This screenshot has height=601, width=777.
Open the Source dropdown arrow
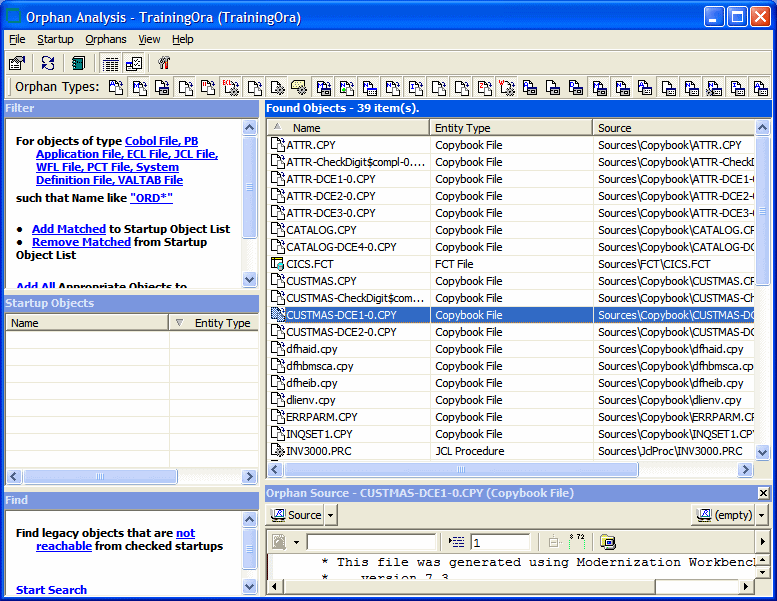(331, 515)
